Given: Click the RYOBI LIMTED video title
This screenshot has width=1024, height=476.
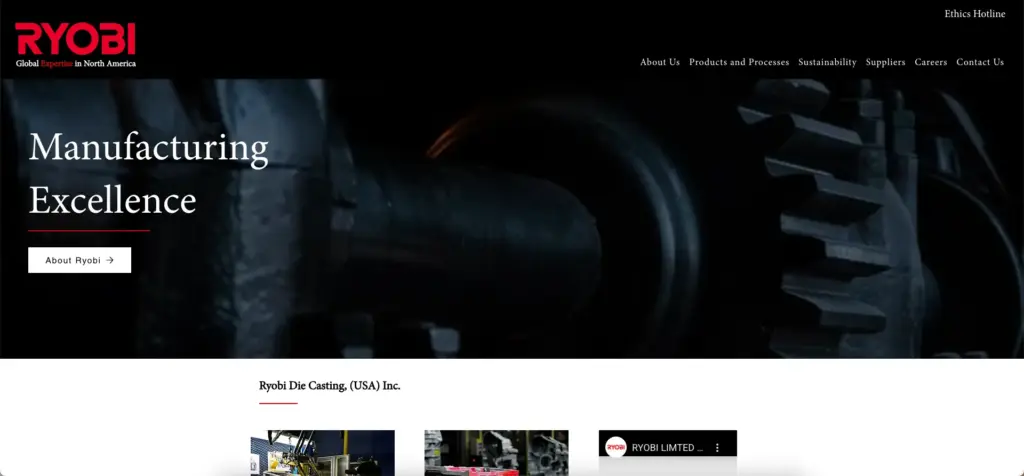Looking at the screenshot, I should 667,448.
